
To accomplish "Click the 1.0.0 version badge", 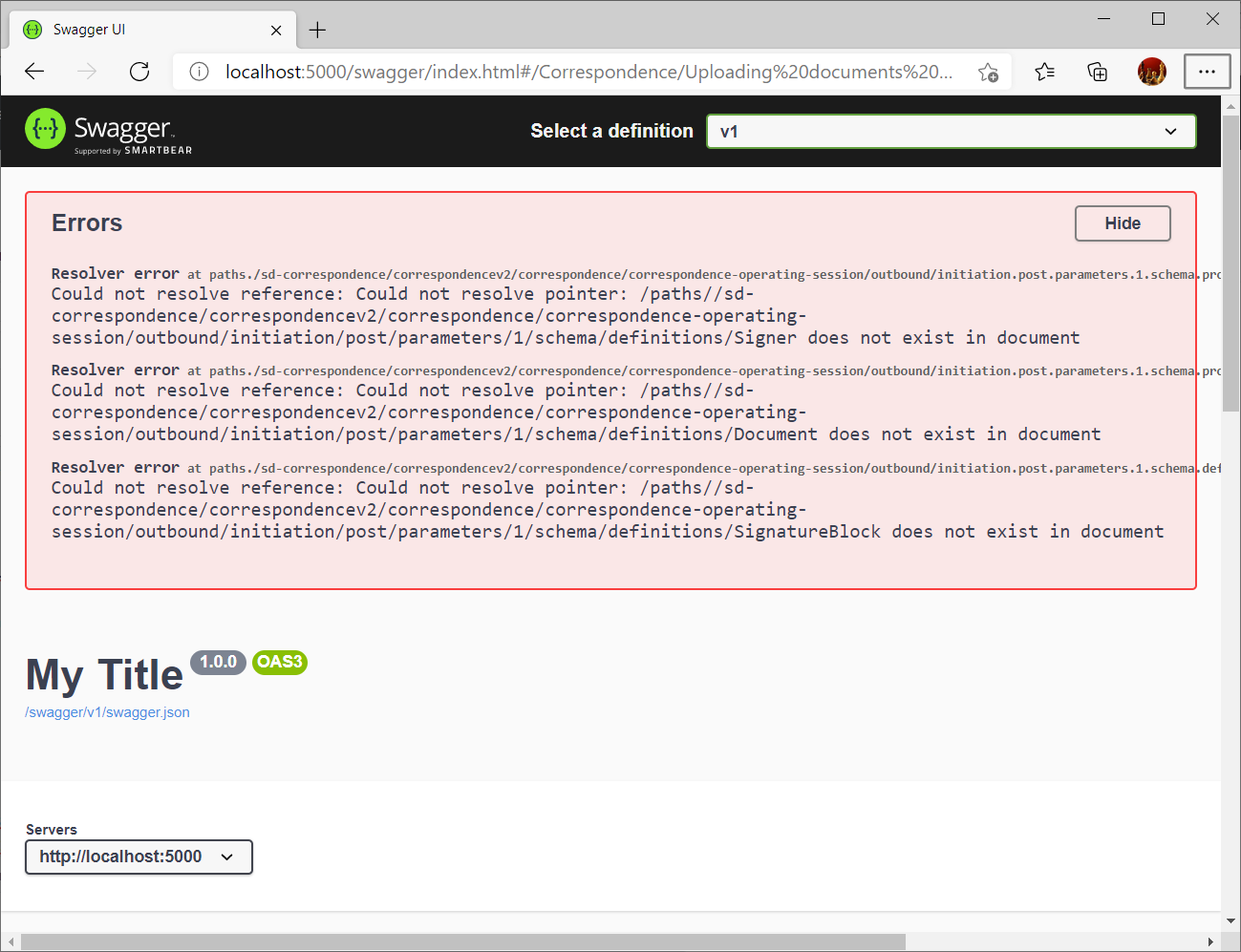I will [218, 662].
